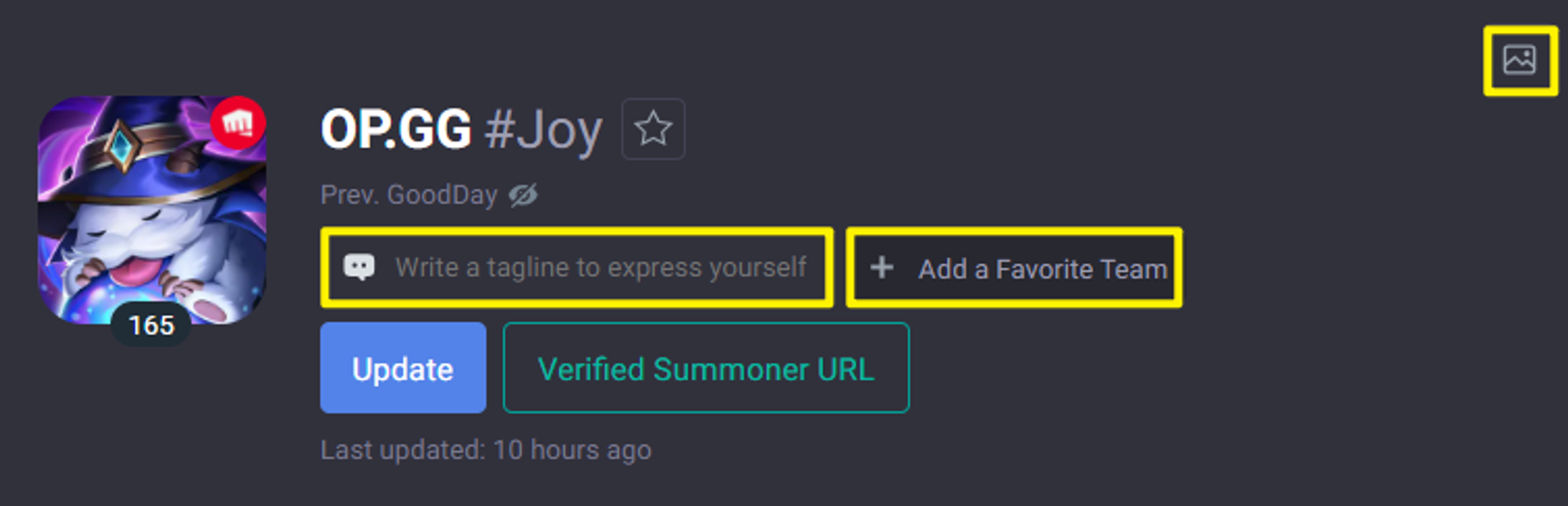
Task: Click the blue Update button
Action: click(x=403, y=367)
